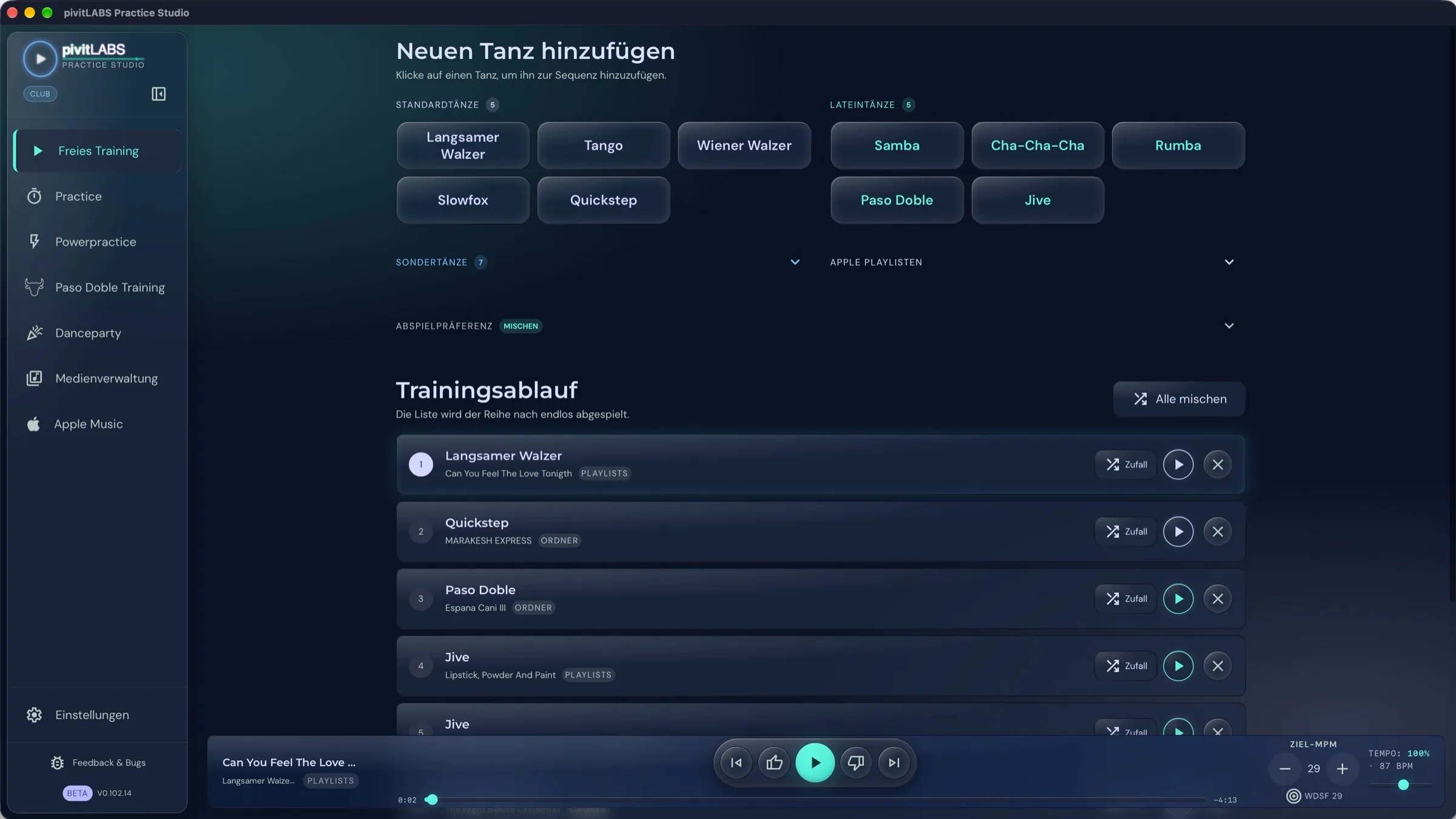Open Powerpractice in the sidebar

(97, 242)
